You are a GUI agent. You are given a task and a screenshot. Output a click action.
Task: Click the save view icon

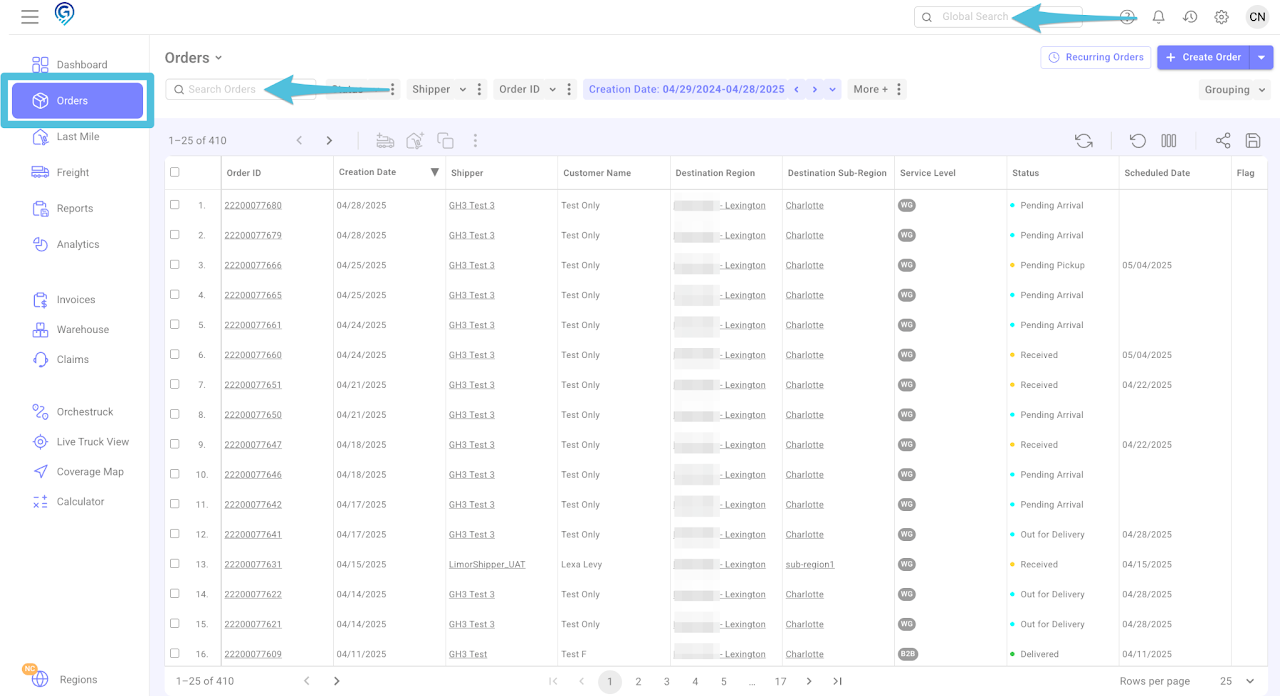[x=1253, y=141]
